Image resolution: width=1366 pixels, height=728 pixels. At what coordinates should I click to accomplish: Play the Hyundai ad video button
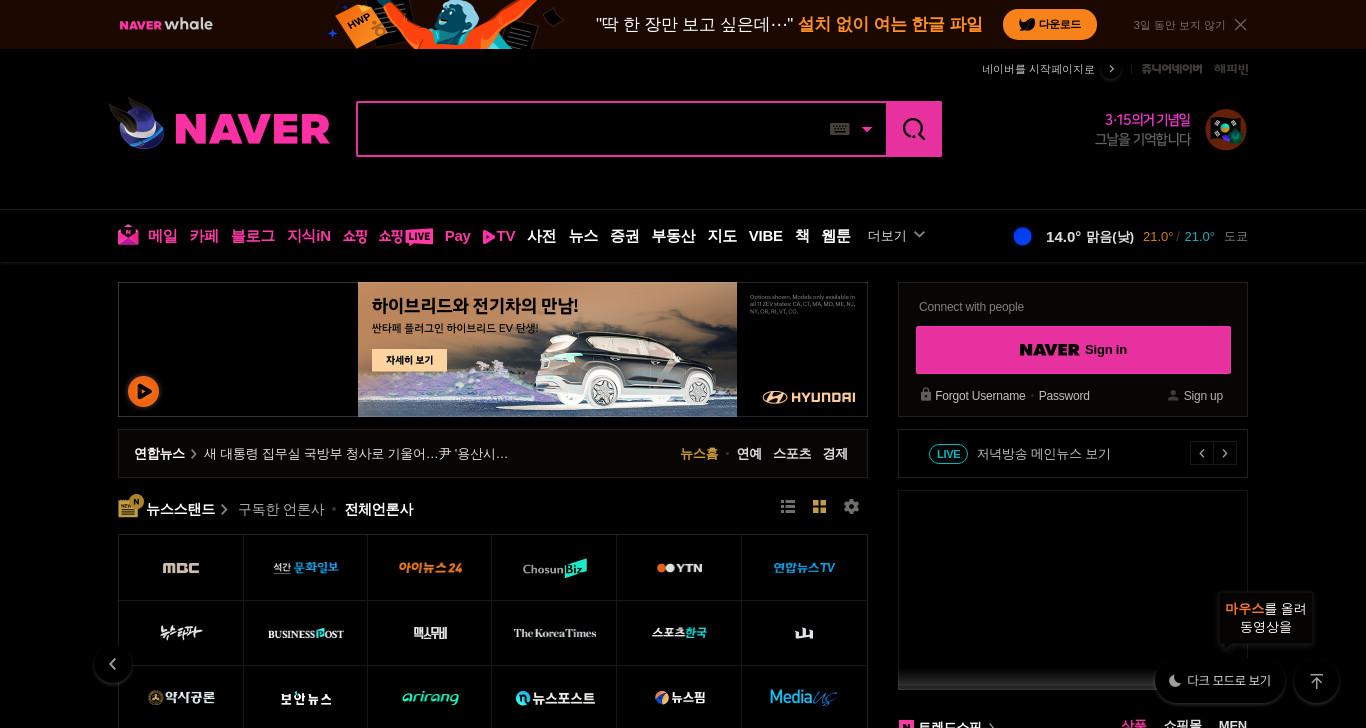pyautogui.click(x=143, y=391)
